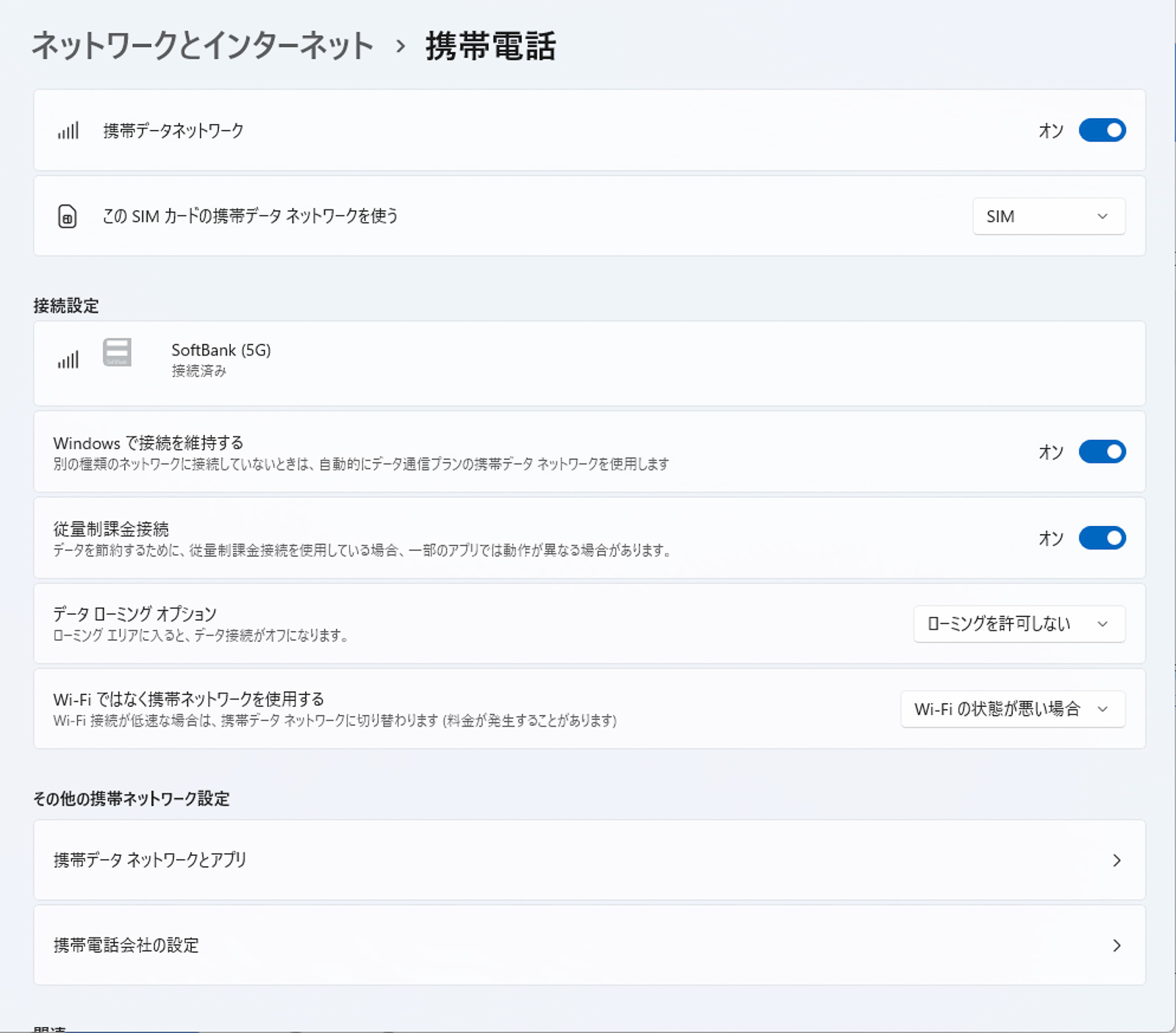Expand 携帯データ ネットワークとアプリ via its chevron
This screenshot has height=1033, width=1176.
[1118, 860]
